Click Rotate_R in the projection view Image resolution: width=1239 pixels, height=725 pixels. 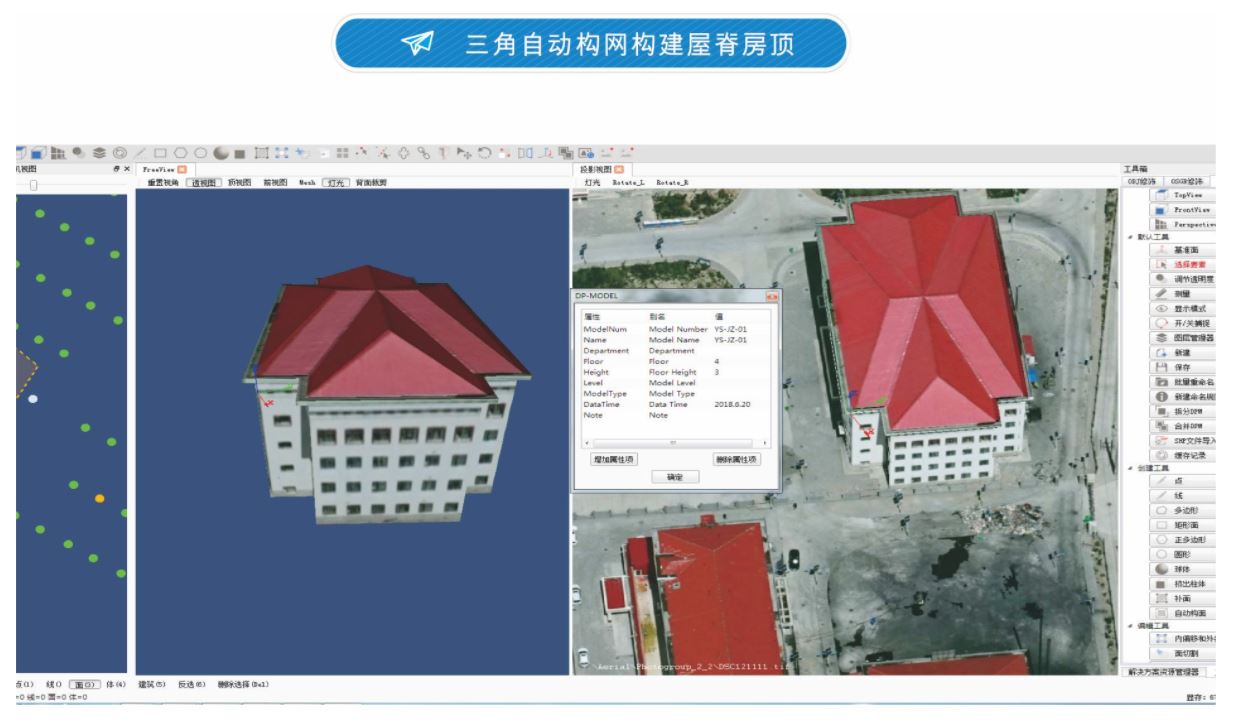673,183
